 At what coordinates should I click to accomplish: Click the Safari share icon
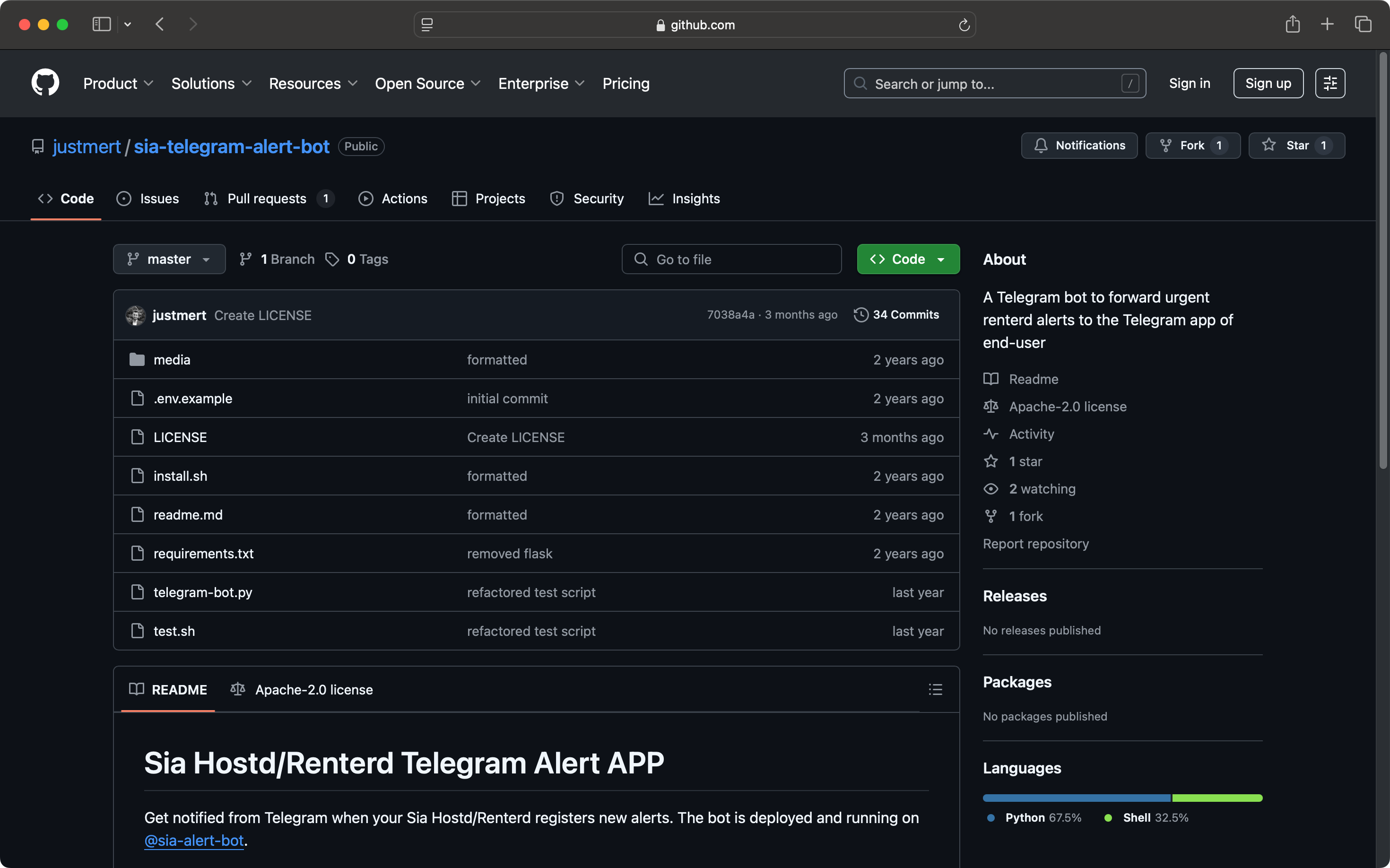[1293, 24]
